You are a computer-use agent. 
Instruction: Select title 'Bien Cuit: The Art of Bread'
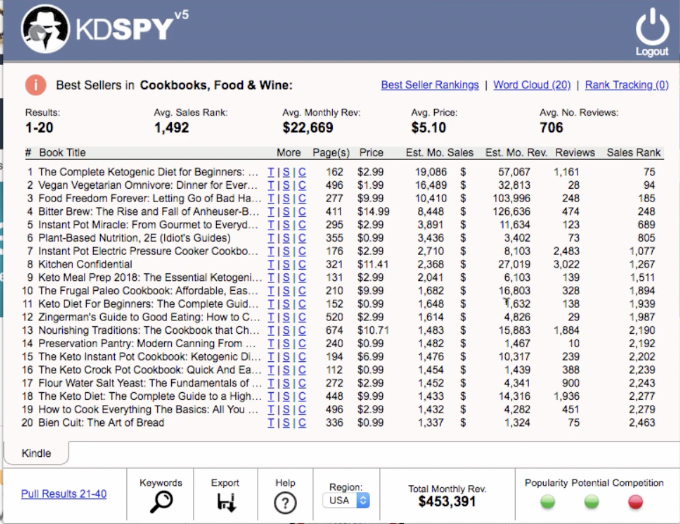[101, 423]
